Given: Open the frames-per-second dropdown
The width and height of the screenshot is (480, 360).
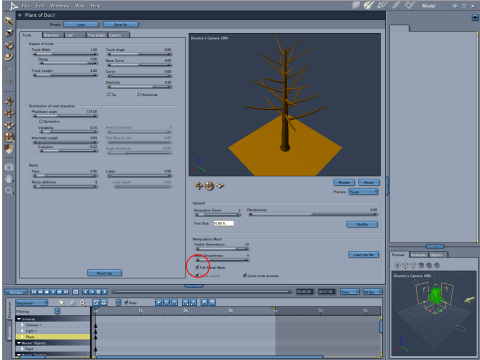Looking at the screenshot, I should pyautogui.click(x=372, y=292).
